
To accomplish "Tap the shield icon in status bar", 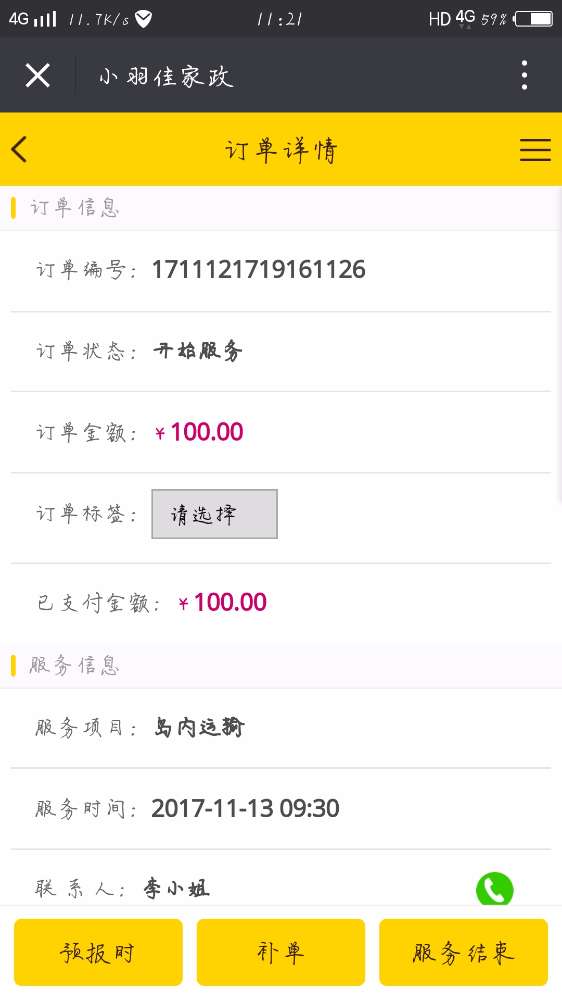I will tap(144, 19).
